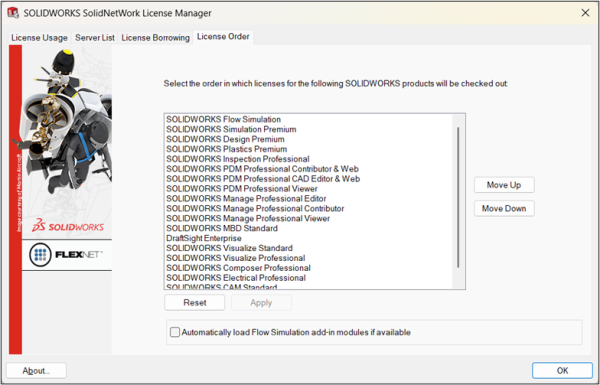
Task: Close the License Manager window
Action: click(585, 13)
